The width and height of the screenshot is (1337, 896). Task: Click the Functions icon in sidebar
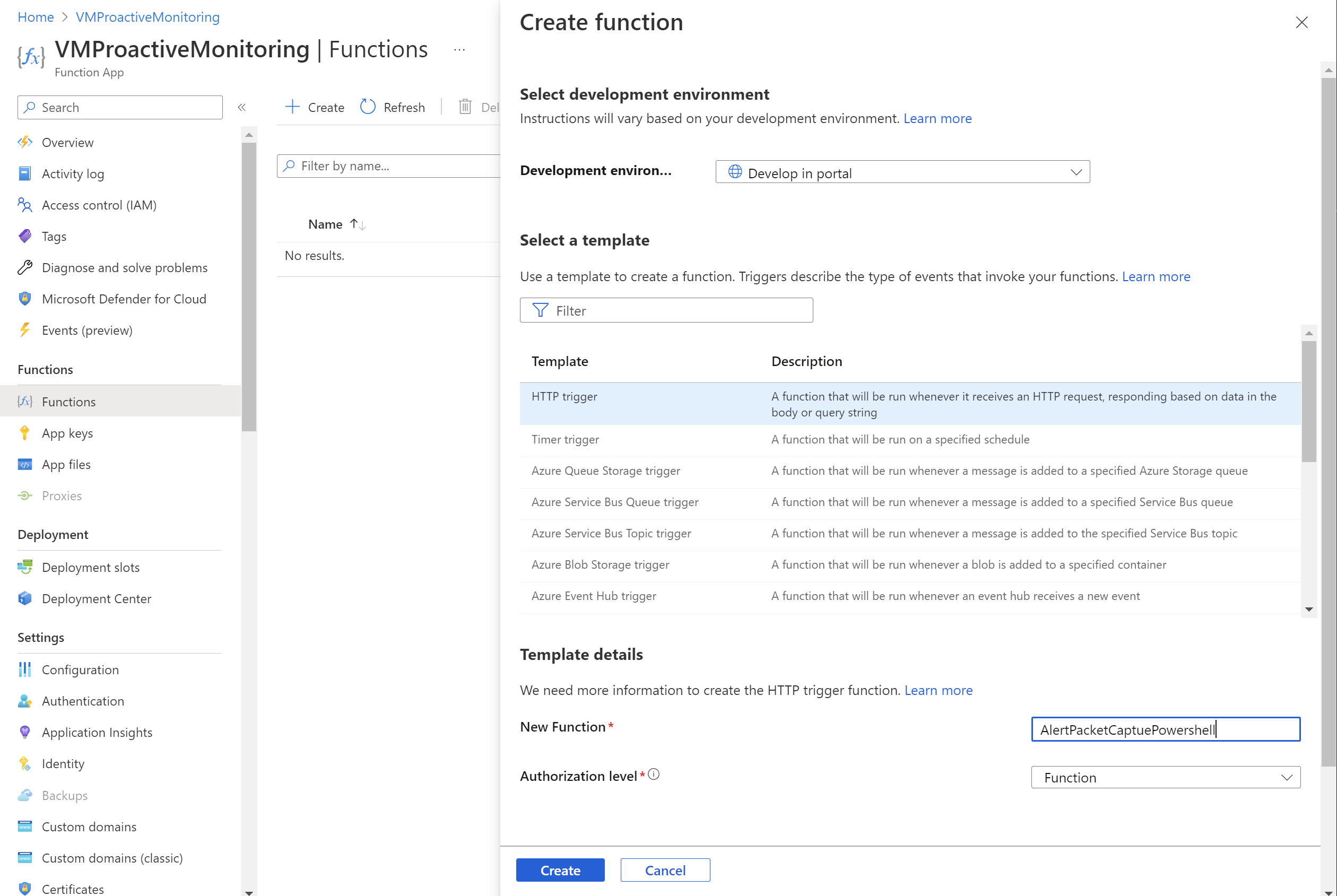[26, 401]
